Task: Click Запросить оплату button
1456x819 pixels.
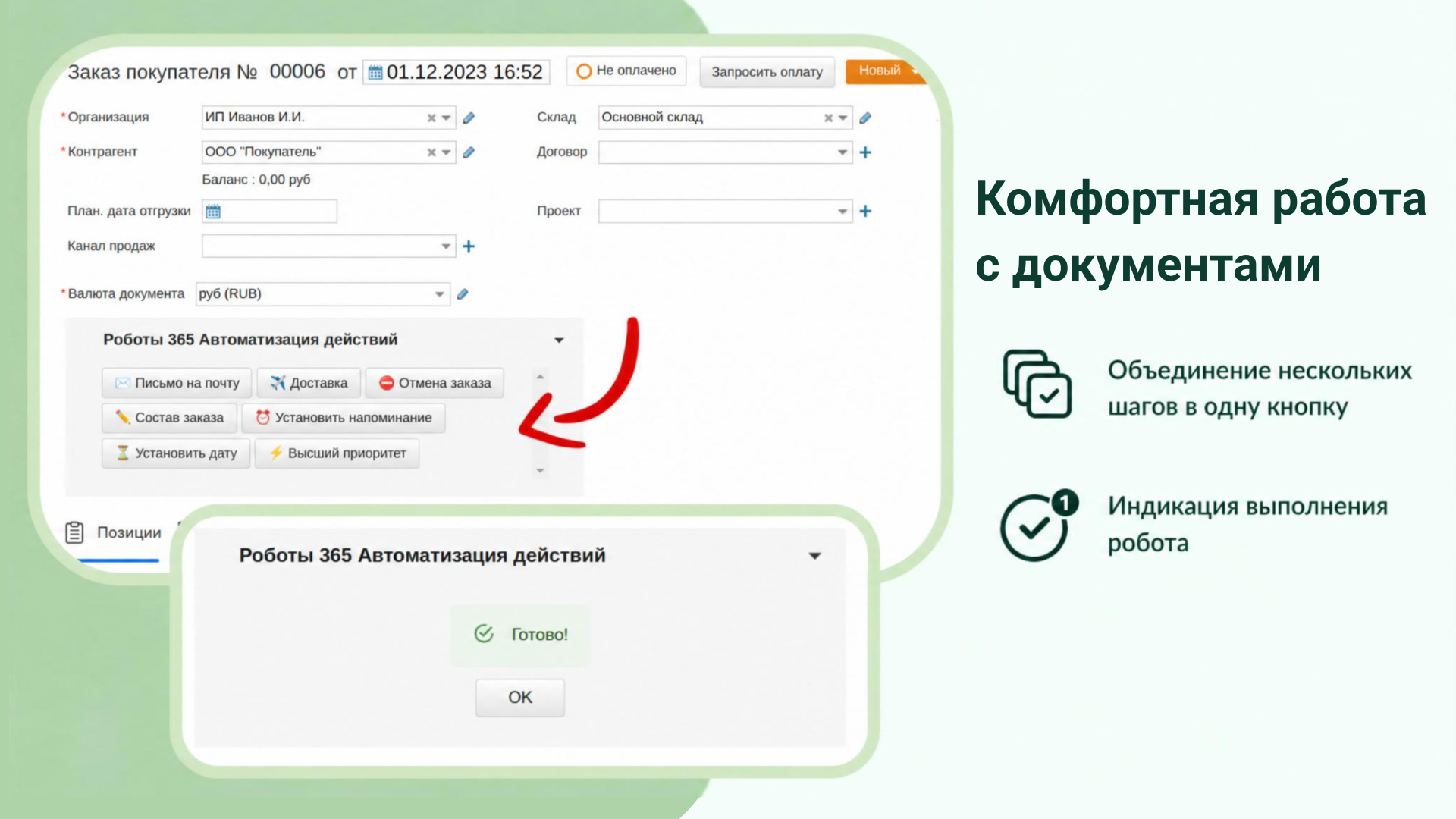Action: [767, 72]
